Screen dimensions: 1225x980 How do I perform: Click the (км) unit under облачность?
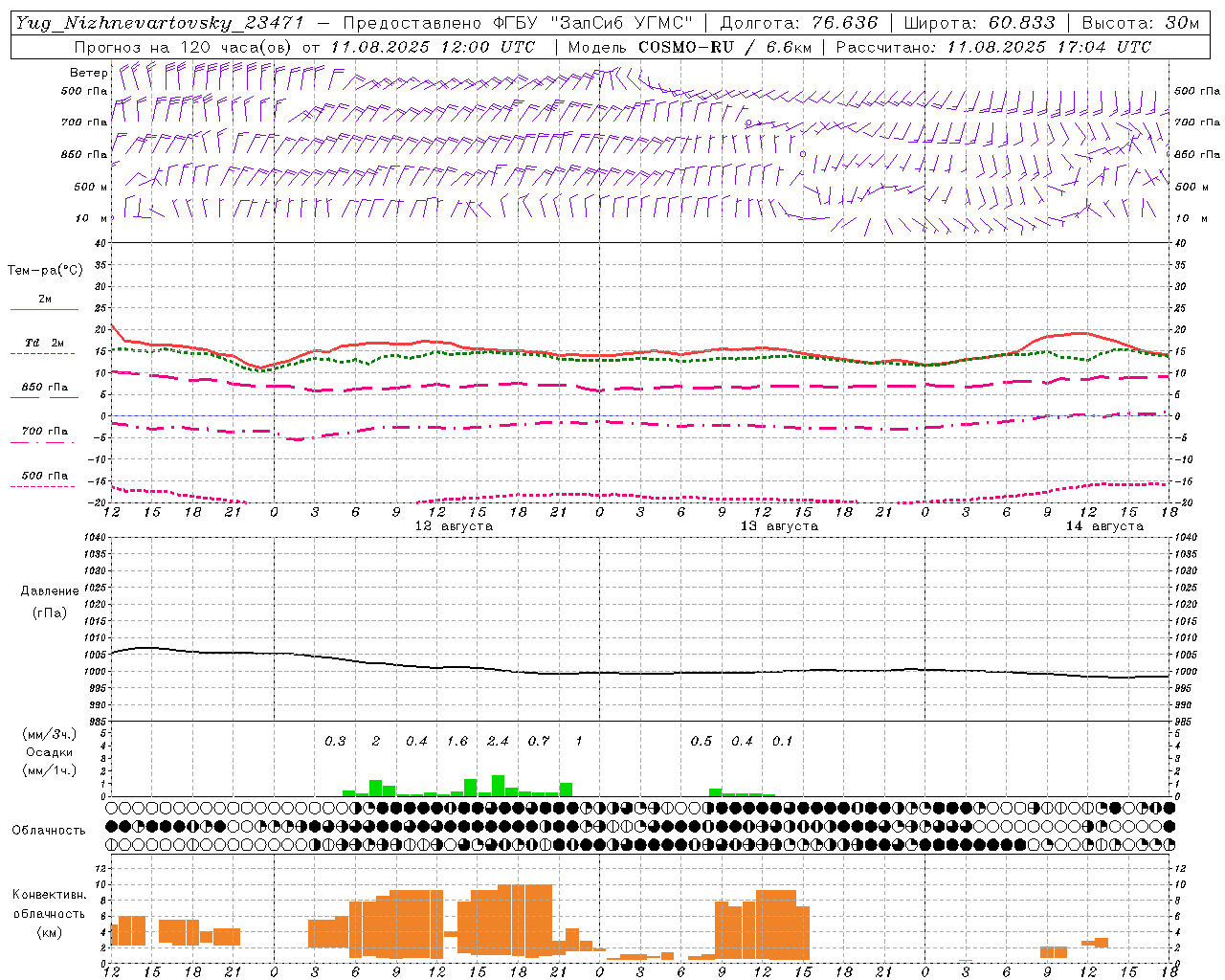point(49,932)
